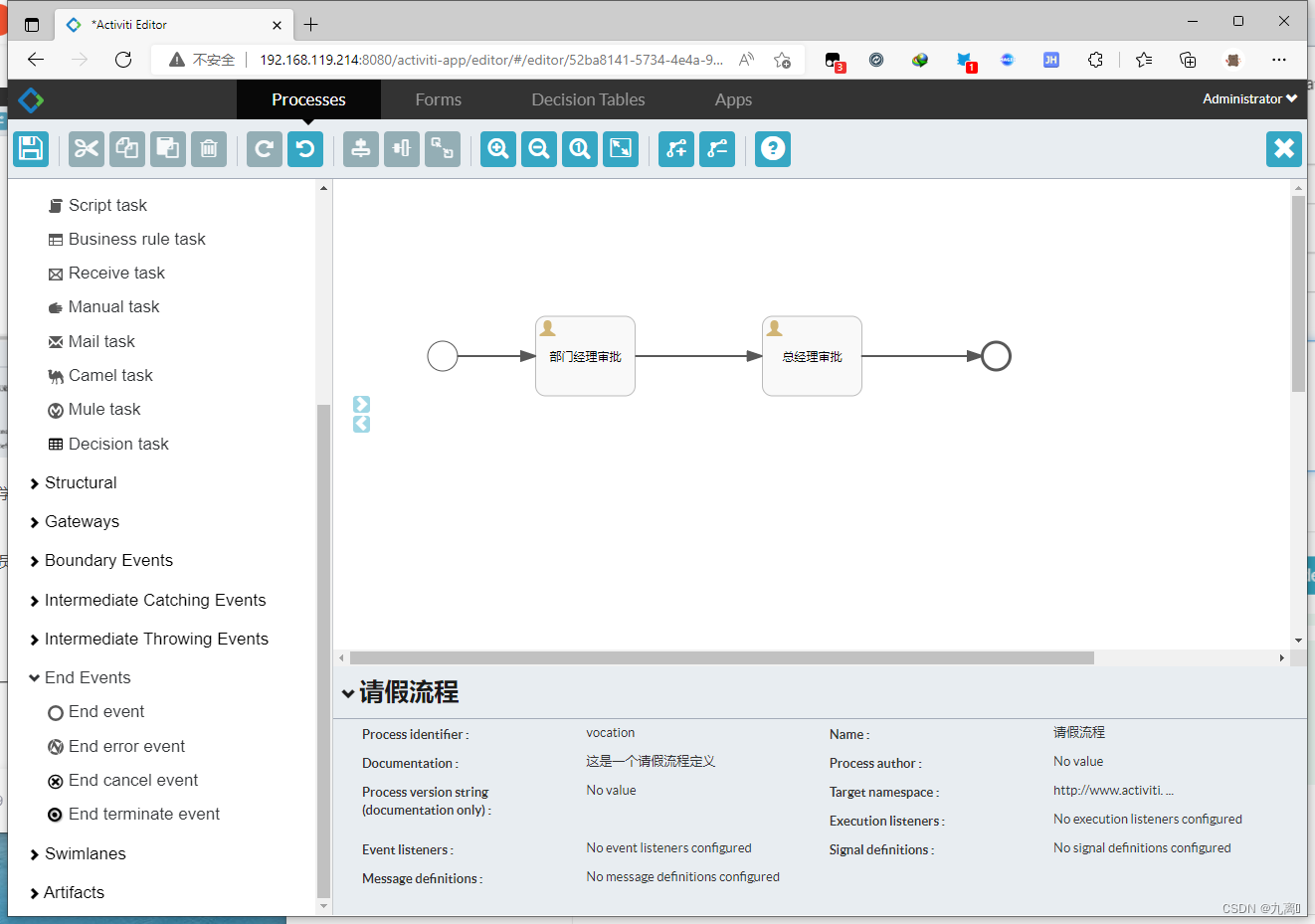Image resolution: width=1315 pixels, height=924 pixels.
Task: Redo the last action in toolbar
Action: (265, 149)
